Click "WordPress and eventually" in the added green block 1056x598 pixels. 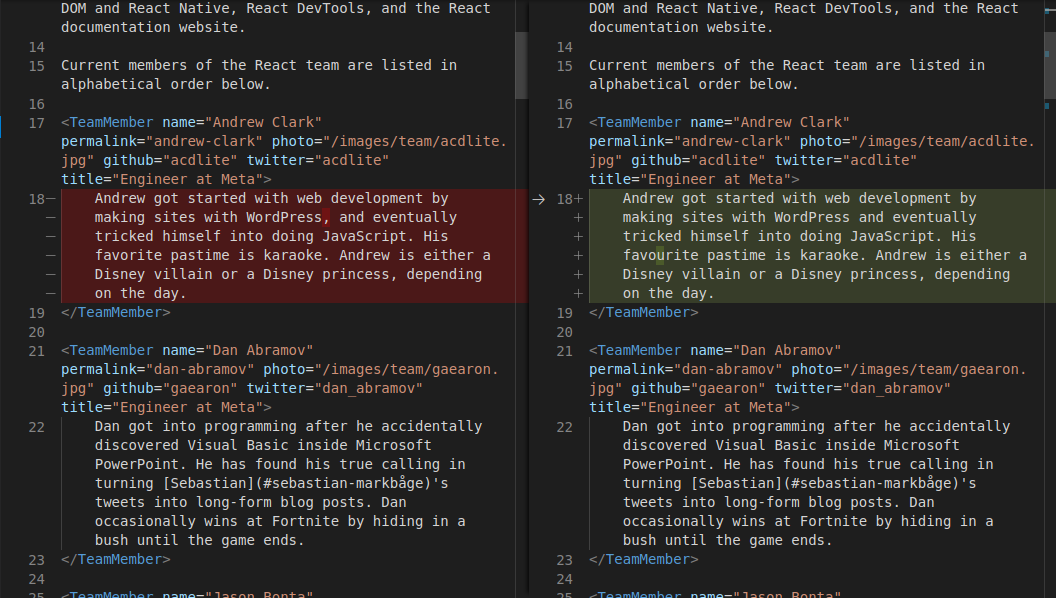pyautogui.click(x=875, y=218)
